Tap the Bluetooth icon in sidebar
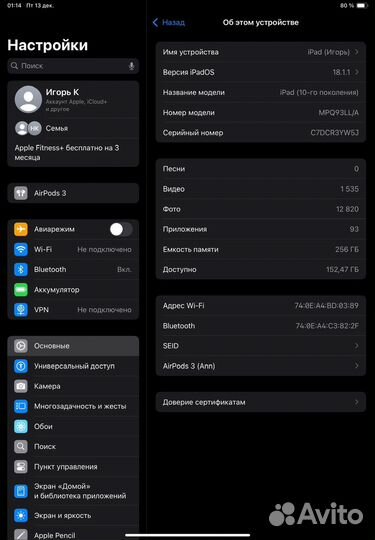This screenshot has width=375, height=540. [21, 269]
